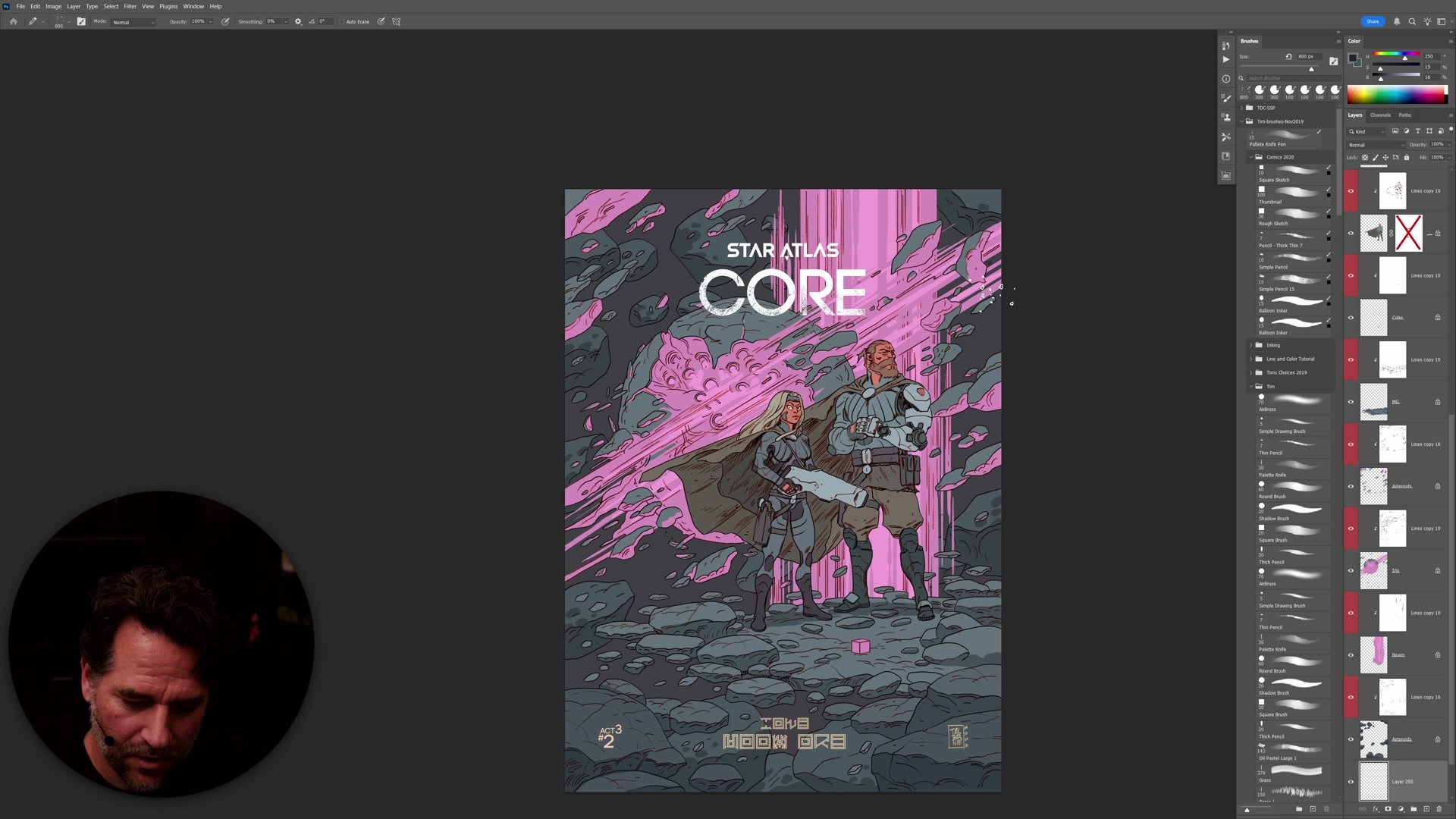
Task: Enable the Auto Erase checkbox
Action: pyautogui.click(x=342, y=21)
